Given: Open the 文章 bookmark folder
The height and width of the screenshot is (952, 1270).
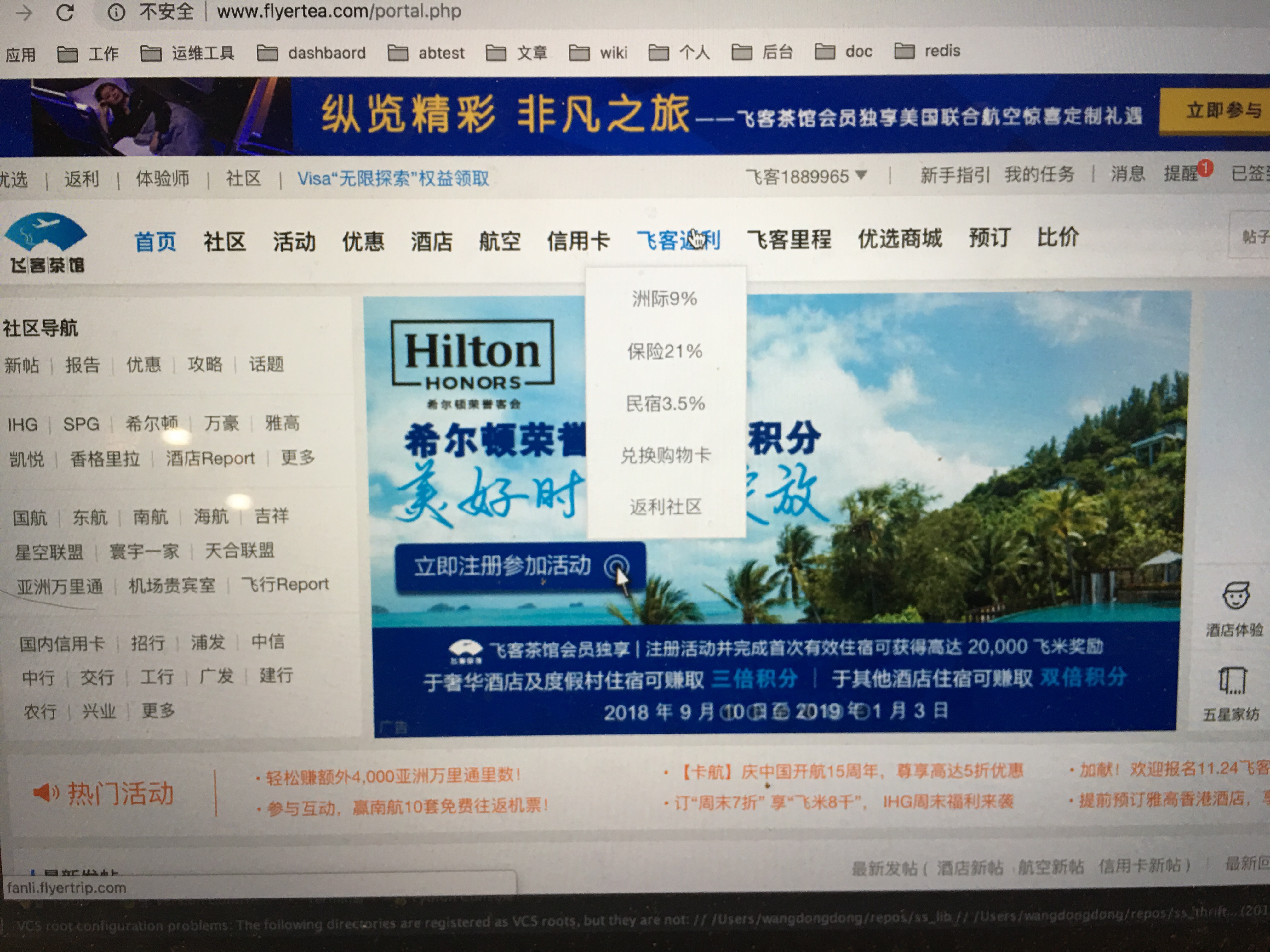Looking at the screenshot, I should pyautogui.click(x=516, y=53).
